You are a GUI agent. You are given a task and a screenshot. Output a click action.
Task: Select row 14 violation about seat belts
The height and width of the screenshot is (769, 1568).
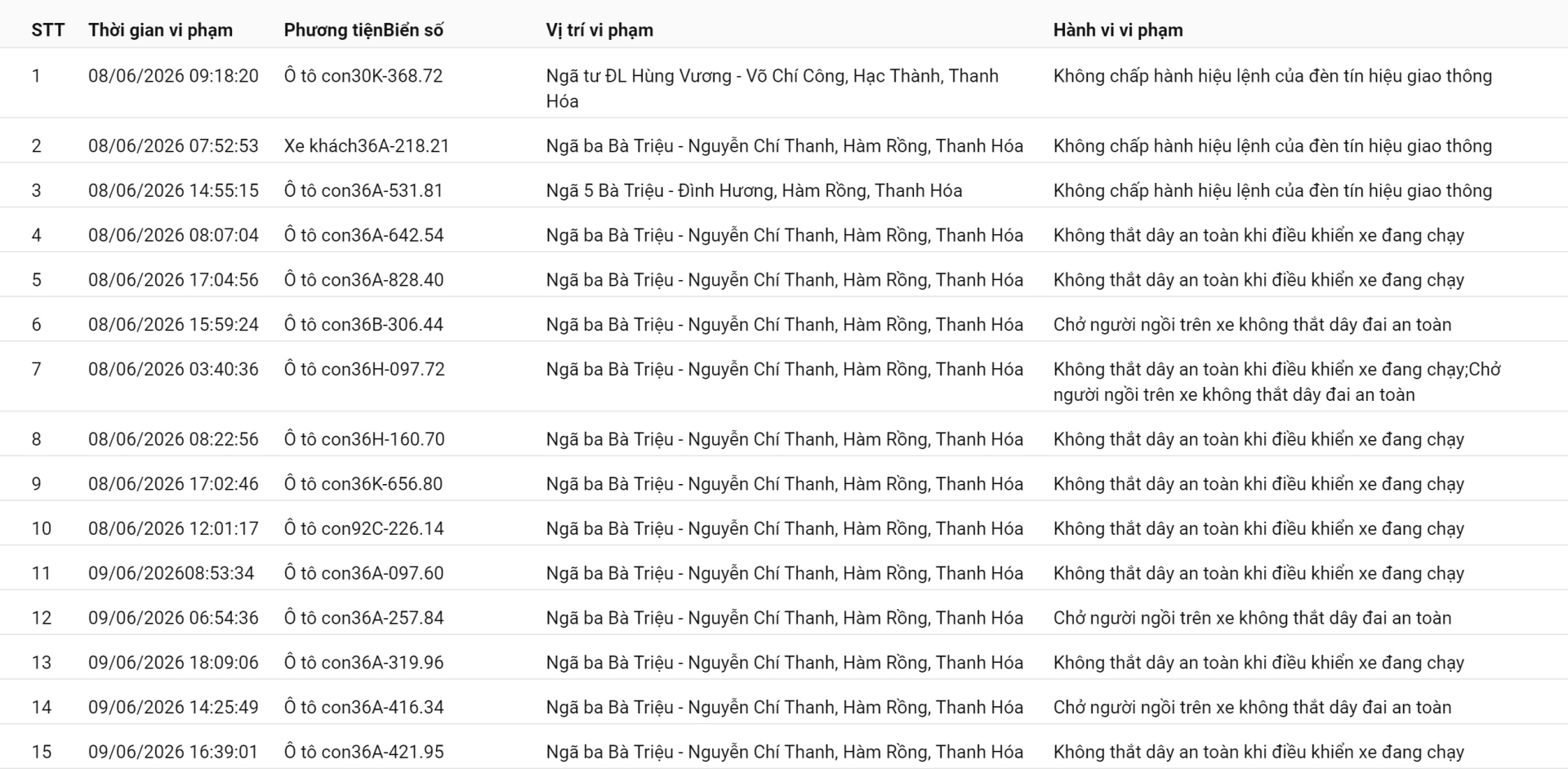pos(1252,708)
